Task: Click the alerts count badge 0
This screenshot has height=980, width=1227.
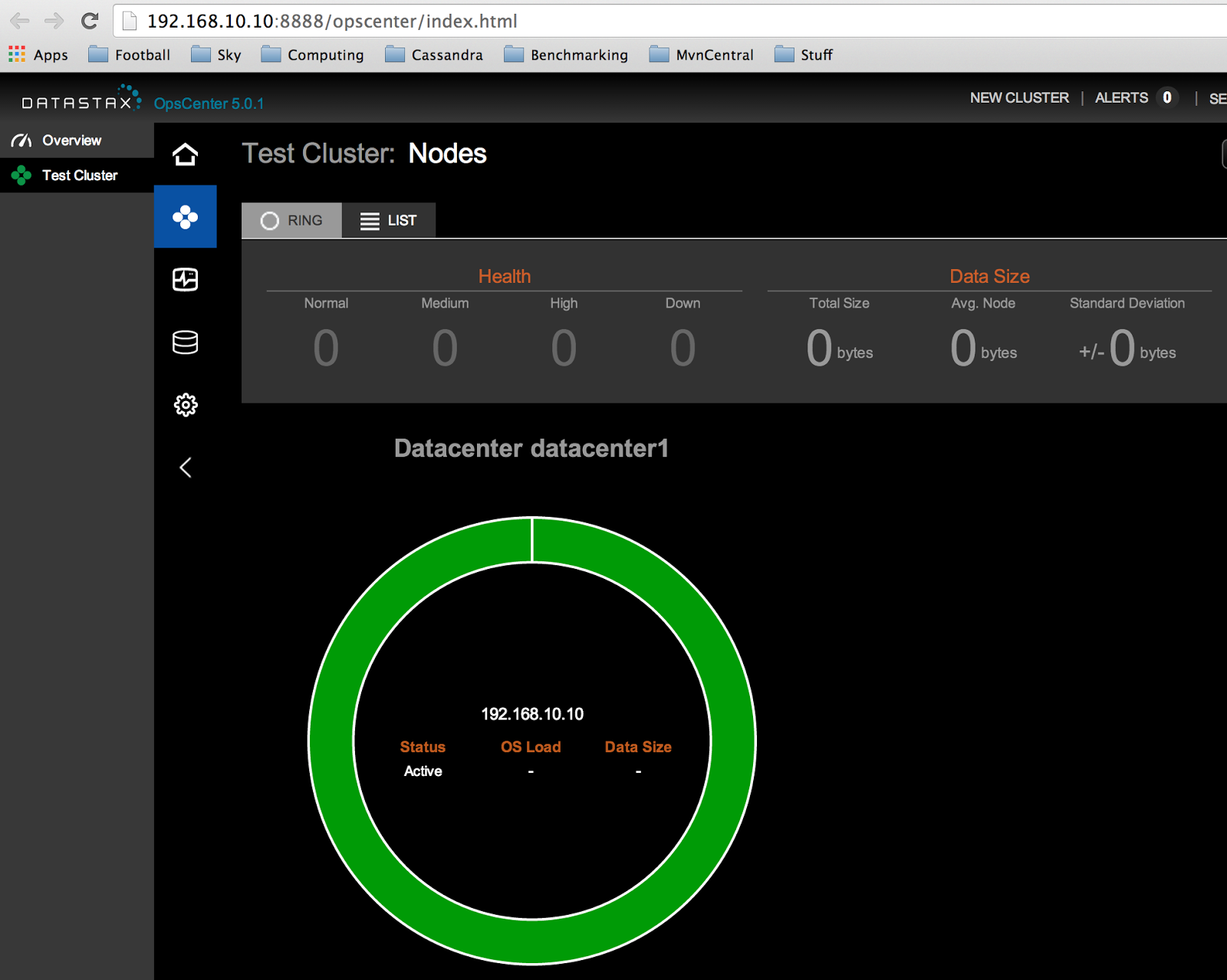Action: [x=1167, y=97]
